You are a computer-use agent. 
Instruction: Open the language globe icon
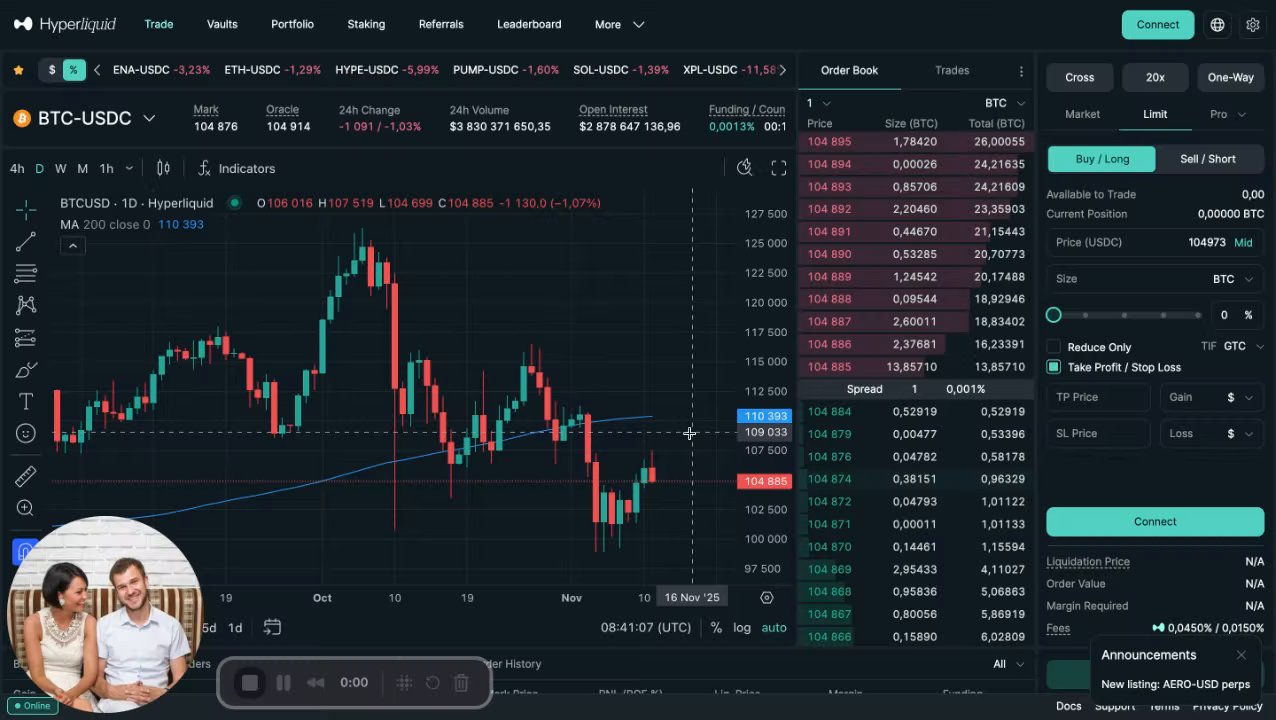point(1217,25)
